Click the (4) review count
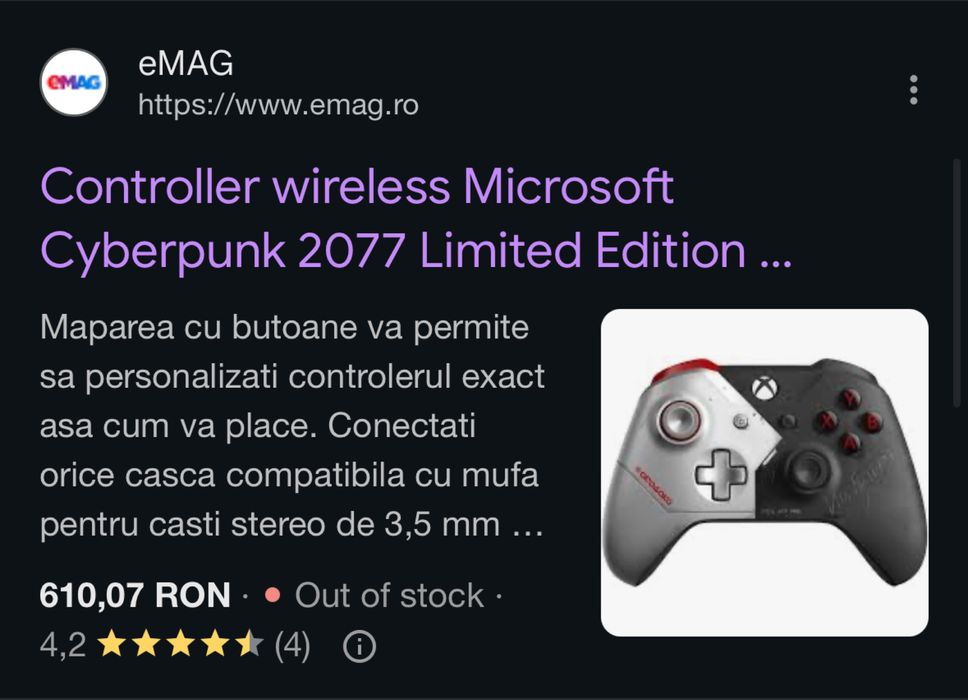 pos(293,646)
